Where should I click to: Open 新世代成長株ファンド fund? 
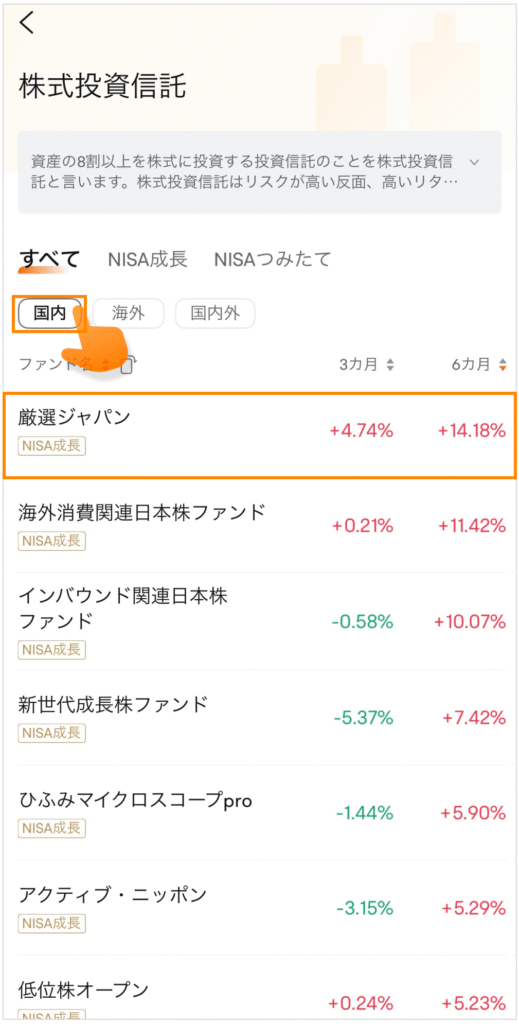259,717
